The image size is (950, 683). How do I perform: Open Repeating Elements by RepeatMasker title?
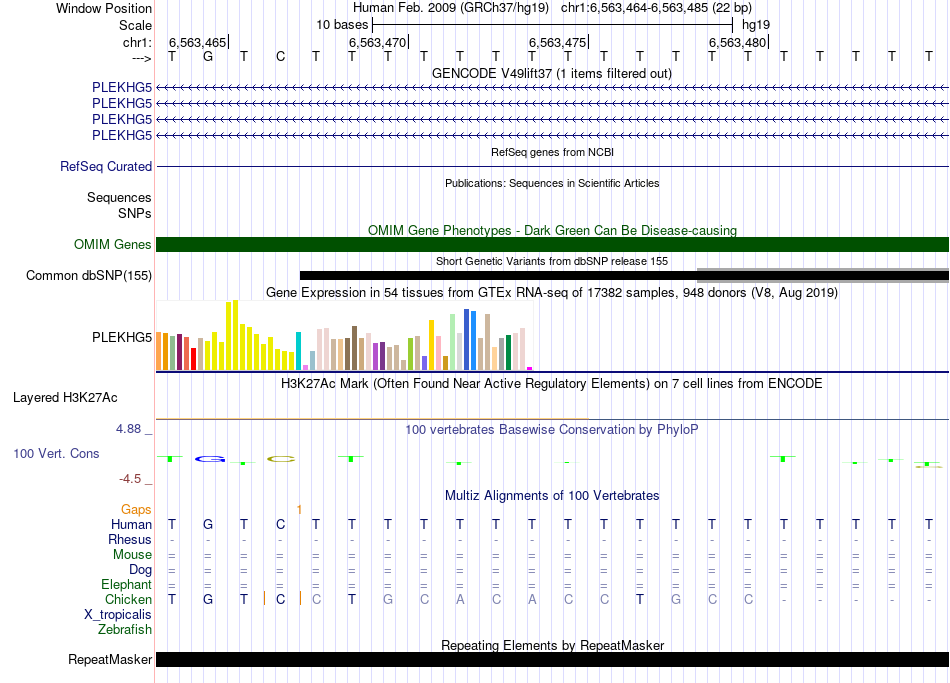point(552,645)
